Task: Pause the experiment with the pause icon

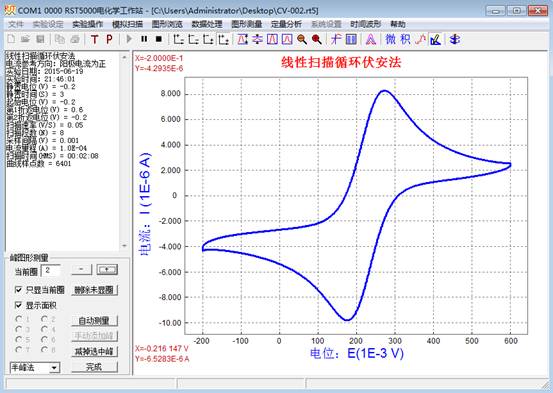Action: [144, 39]
